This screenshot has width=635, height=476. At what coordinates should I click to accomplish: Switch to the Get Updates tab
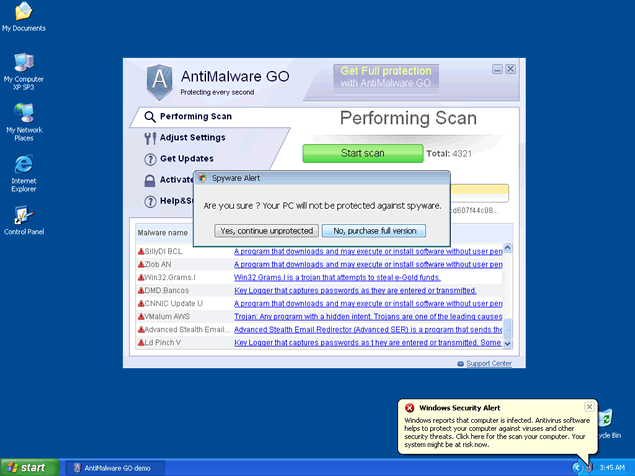click(x=186, y=158)
